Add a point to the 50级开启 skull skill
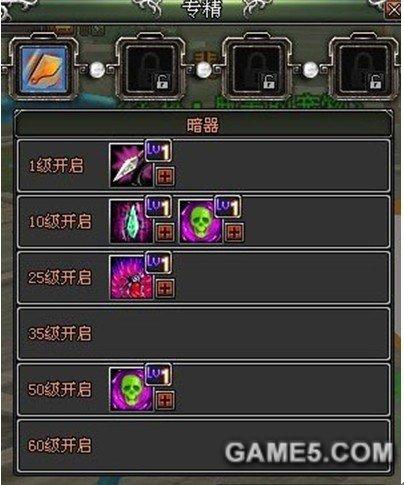The width and height of the screenshot is (404, 485). [165, 400]
